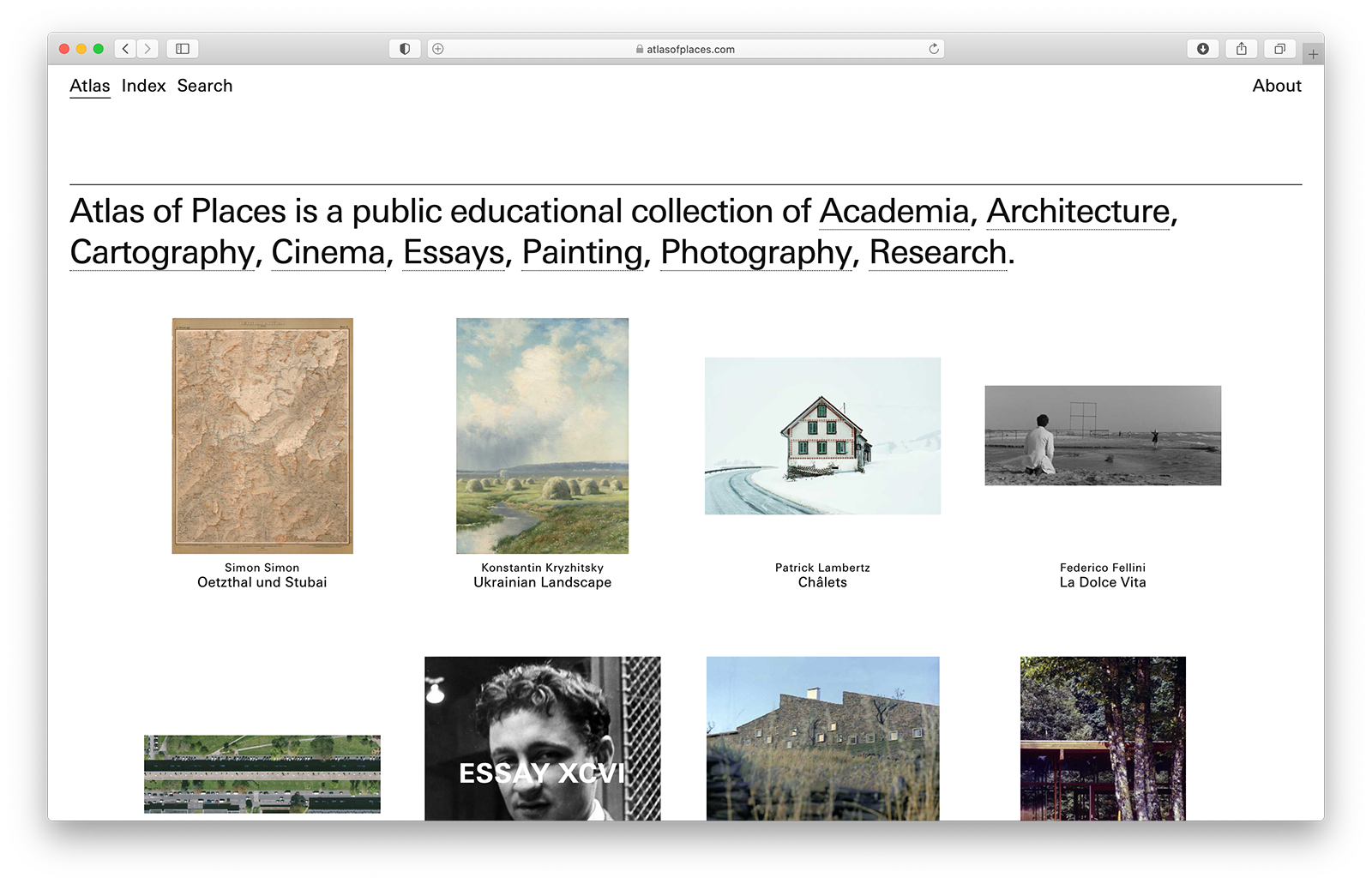Follow the Academia category link
The height and width of the screenshot is (884, 1372).
pos(894,211)
